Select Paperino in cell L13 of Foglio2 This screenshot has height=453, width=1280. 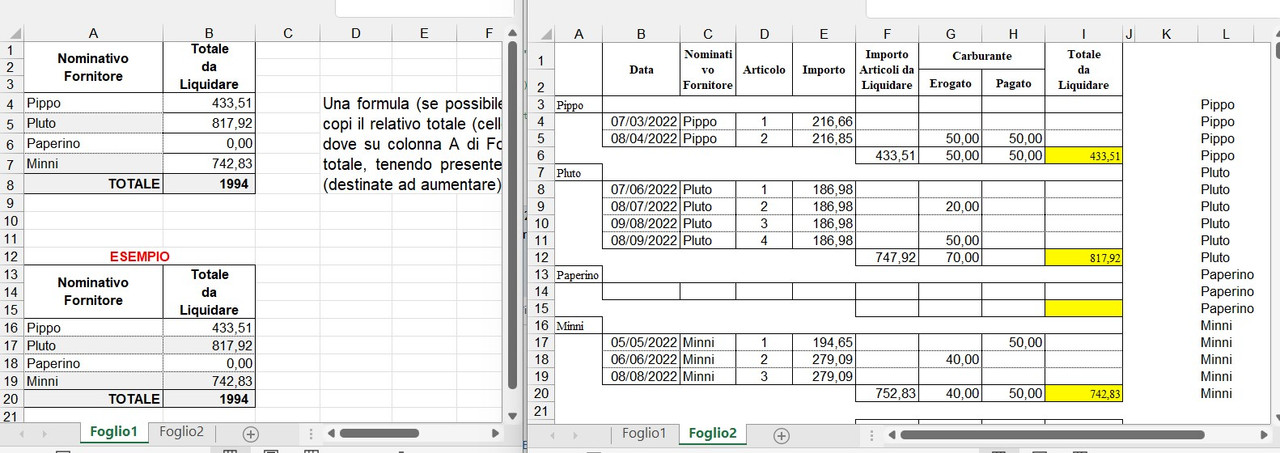[1225, 274]
